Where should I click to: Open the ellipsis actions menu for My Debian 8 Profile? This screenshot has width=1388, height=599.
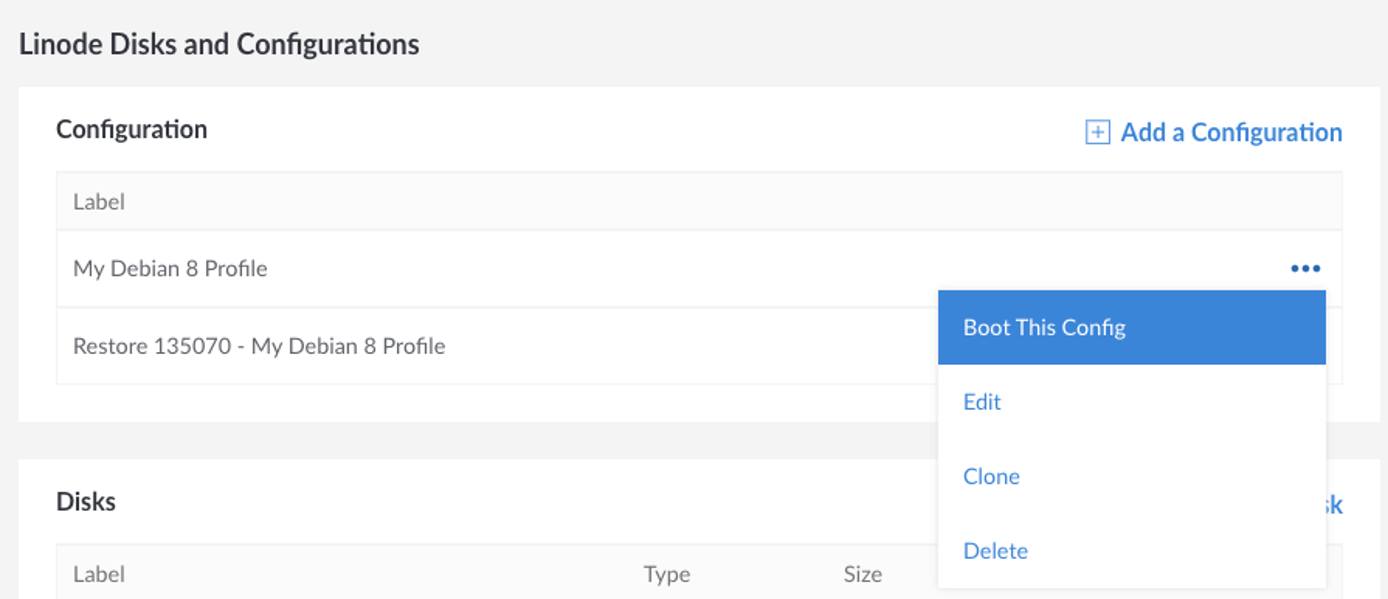pos(1306,267)
